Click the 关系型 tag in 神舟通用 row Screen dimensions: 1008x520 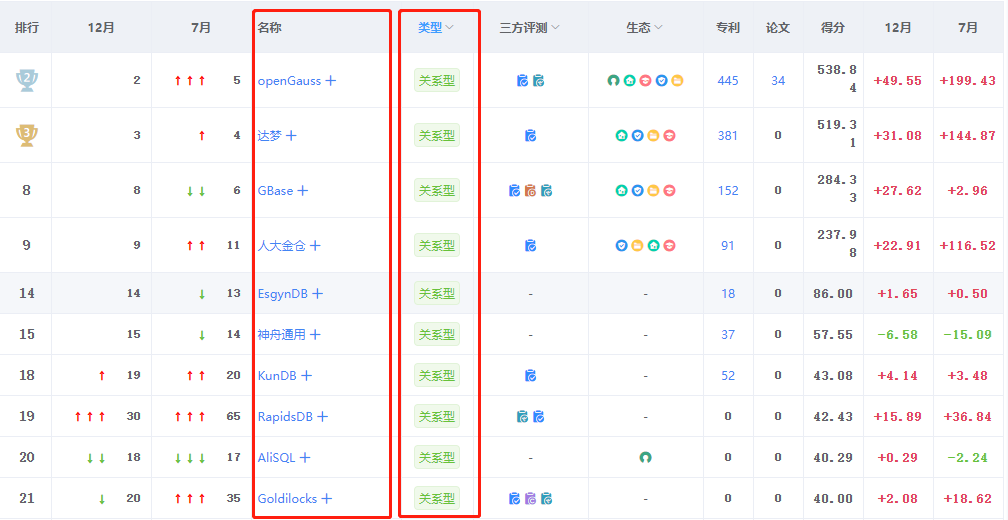point(437,335)
